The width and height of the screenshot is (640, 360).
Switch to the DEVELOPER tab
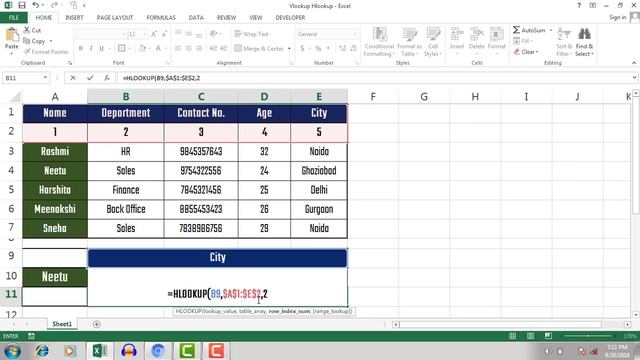(x=290, y=18)
